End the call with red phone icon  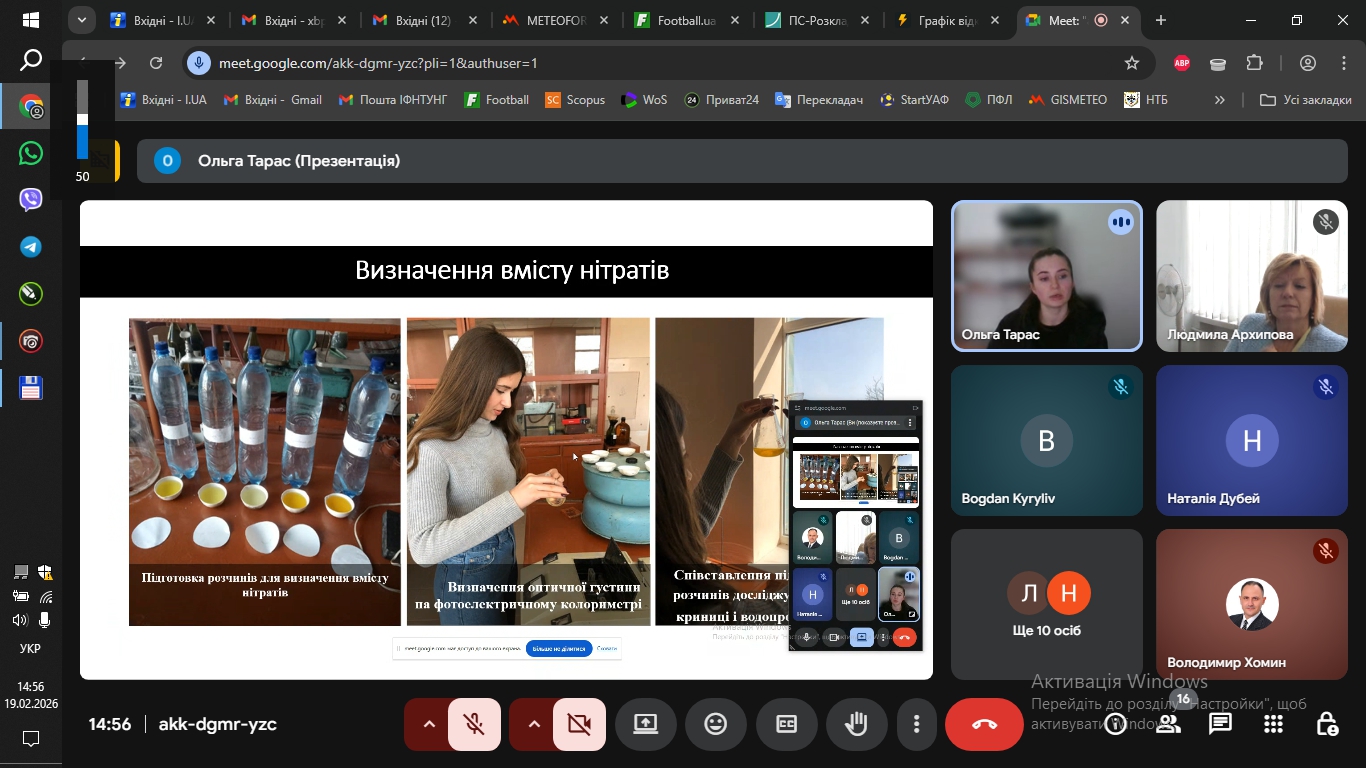click(x=984, y=723)
